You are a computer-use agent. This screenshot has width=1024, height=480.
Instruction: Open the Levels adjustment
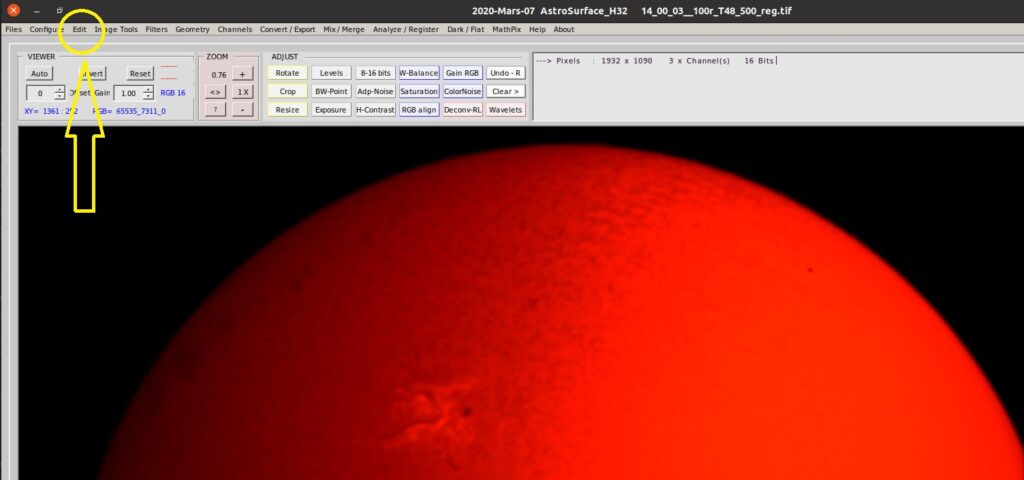pos(331,73)
